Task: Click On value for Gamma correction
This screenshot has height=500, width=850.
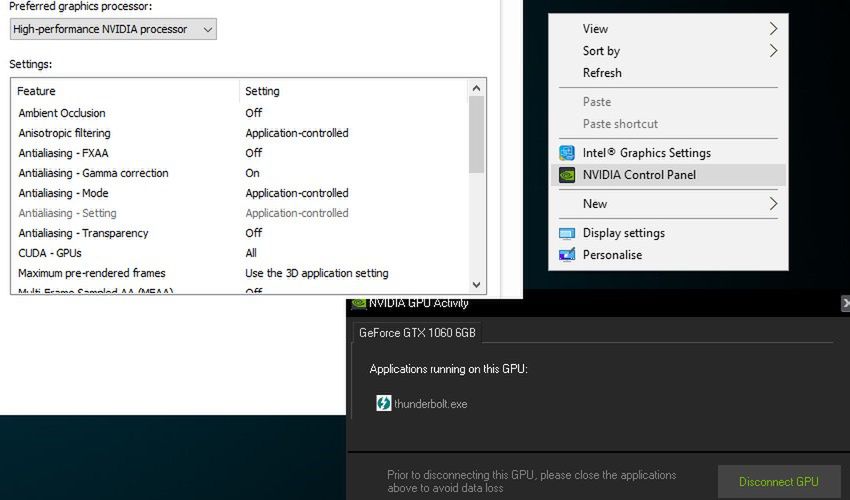Action: 252,174
